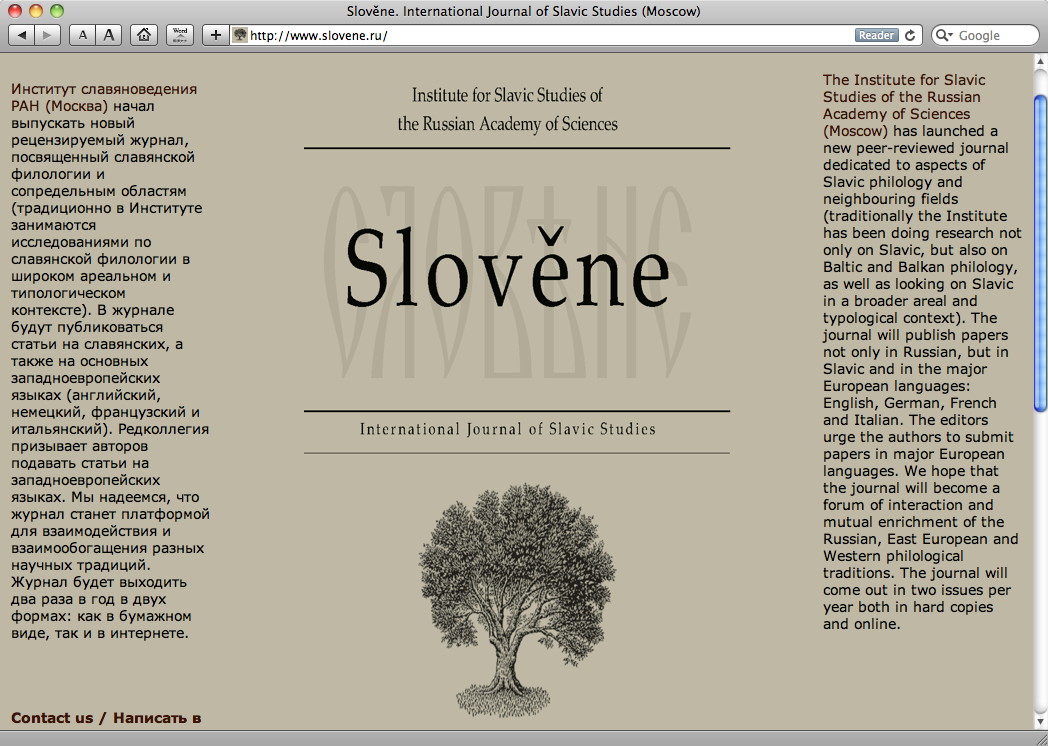The width and height of the screenshot is (1048, 746).
Task: Open the home page via house icon
Action: tap(144, 35)
